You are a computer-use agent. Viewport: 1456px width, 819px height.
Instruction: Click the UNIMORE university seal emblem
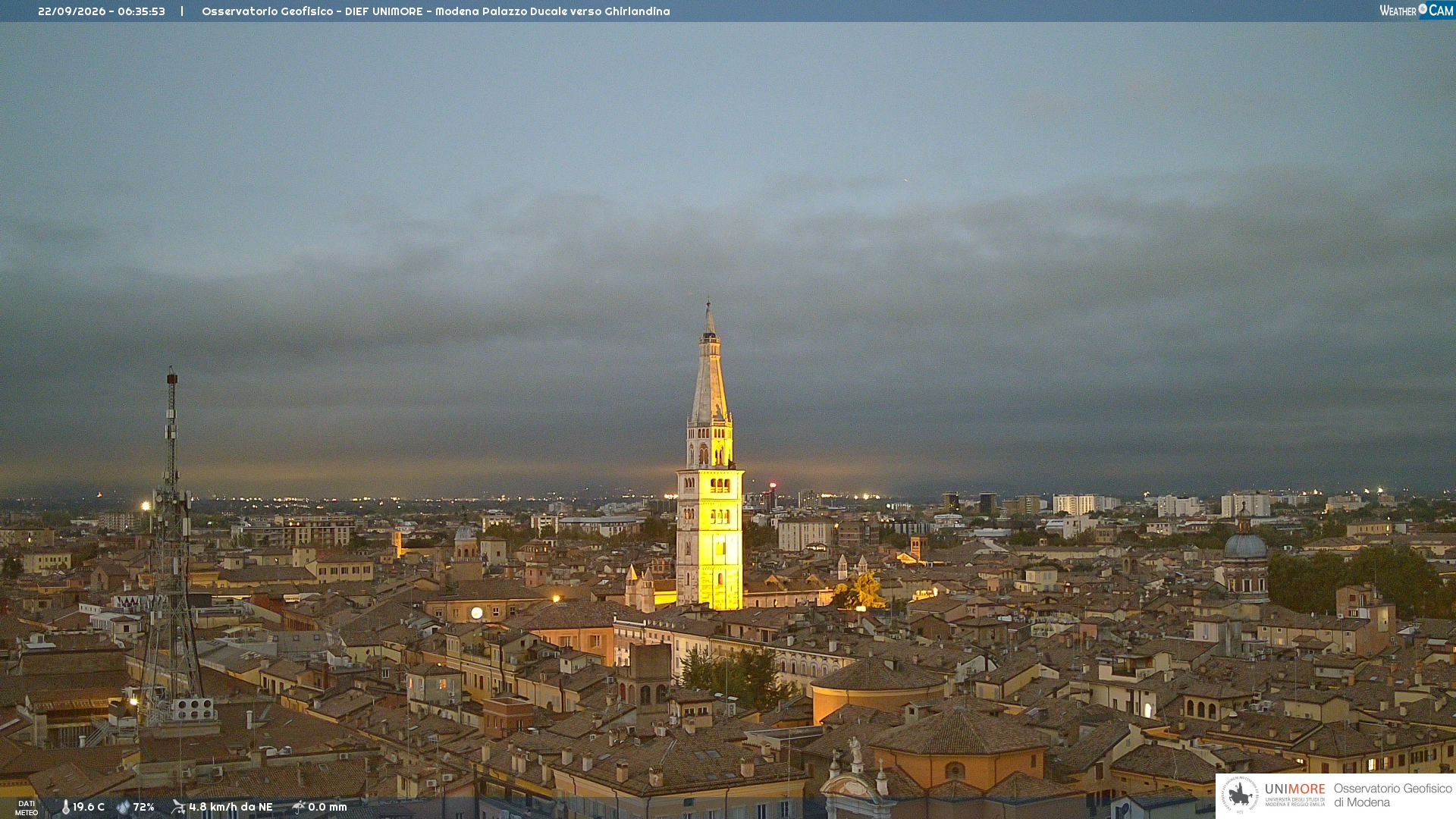1240,795
